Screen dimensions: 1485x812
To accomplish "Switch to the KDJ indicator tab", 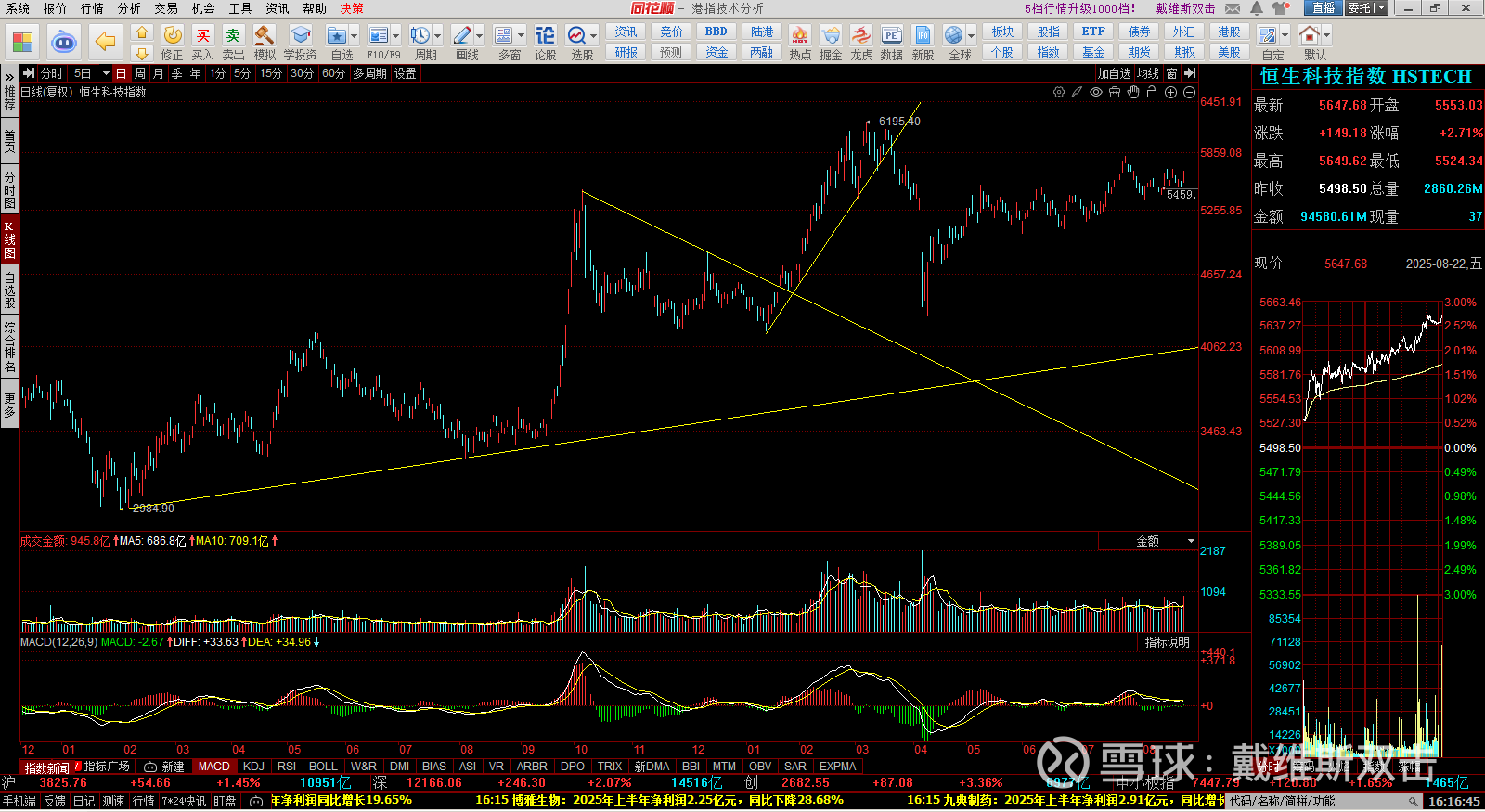I will point(253,767).
